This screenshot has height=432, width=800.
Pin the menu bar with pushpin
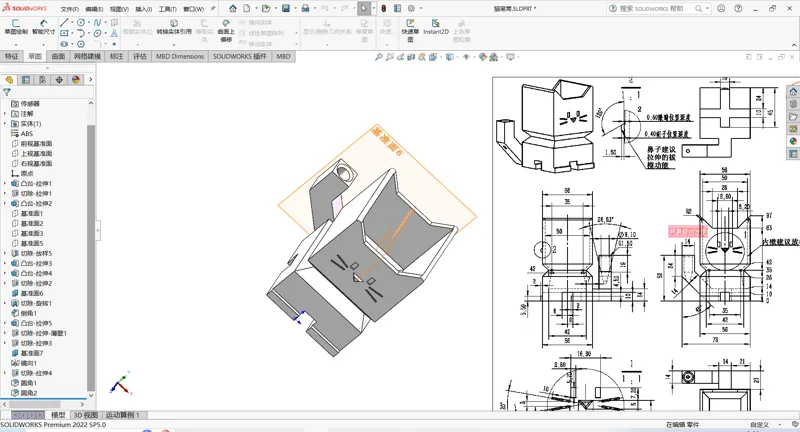click(213, 9)
